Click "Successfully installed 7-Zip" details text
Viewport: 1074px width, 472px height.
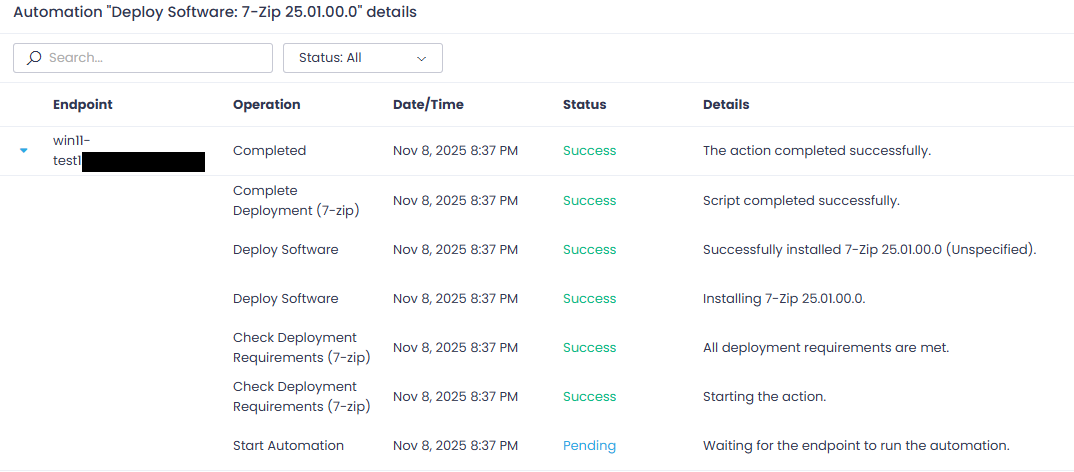869,249
